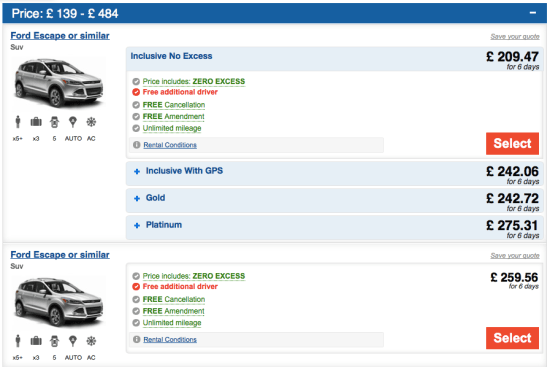Expand the Inclusive With GPS package
This screenshot has height=367, width=550.
pyautogui.click(x=137, y=172)
